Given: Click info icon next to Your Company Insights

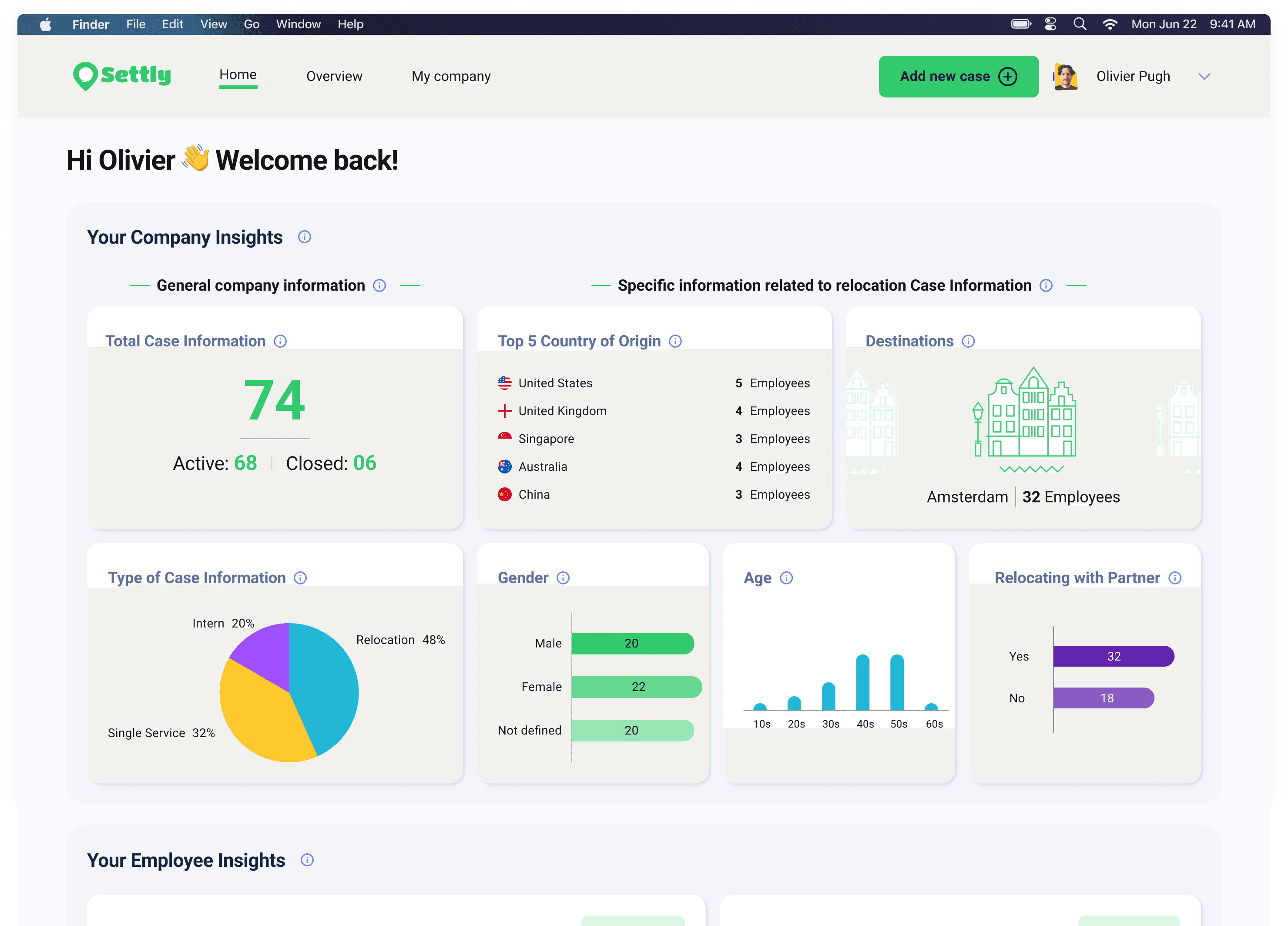Looking at the screenshot, I should (305, 237).
